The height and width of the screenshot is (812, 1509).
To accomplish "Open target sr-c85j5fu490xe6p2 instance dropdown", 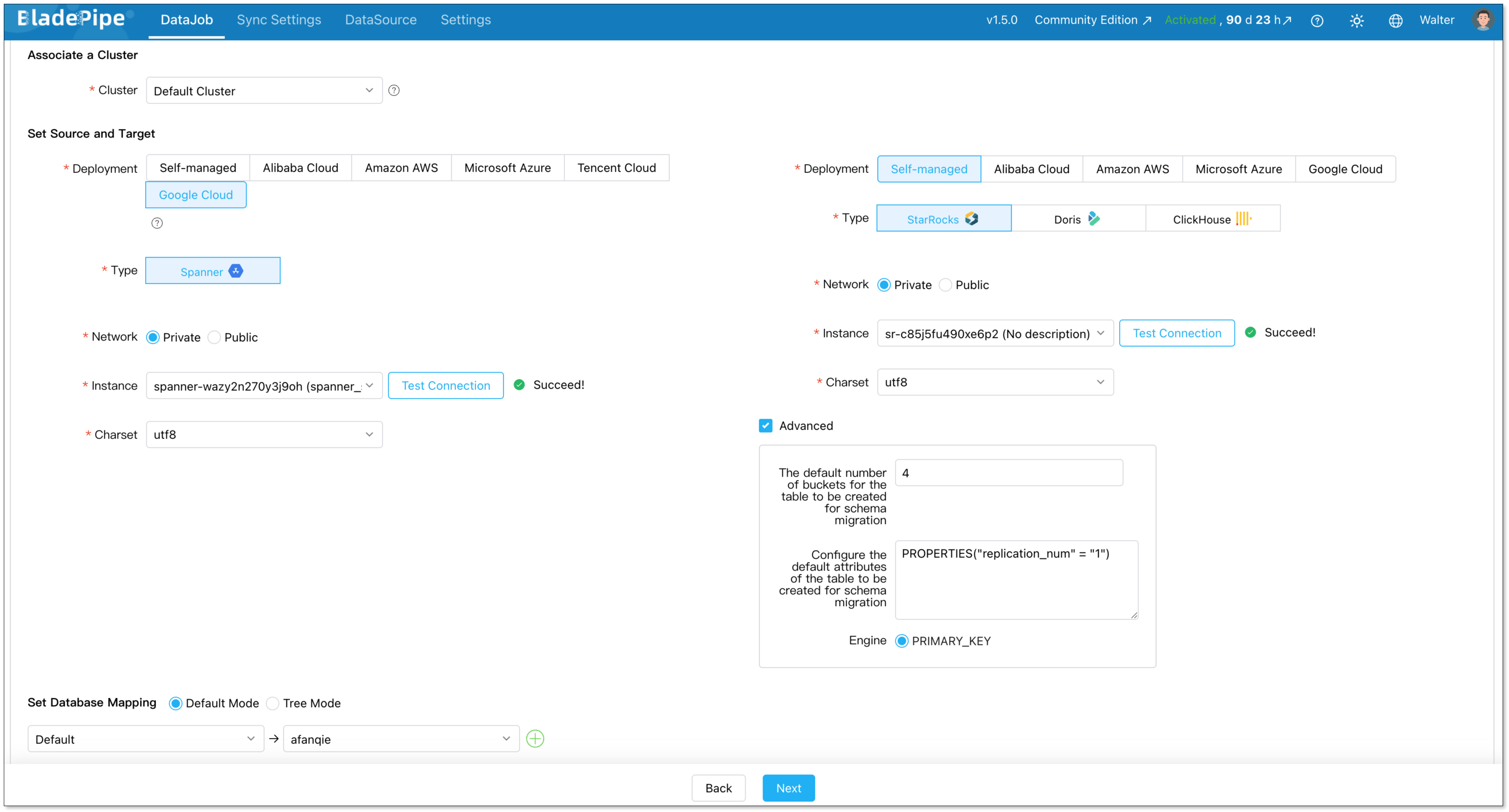I will (995, 333).
